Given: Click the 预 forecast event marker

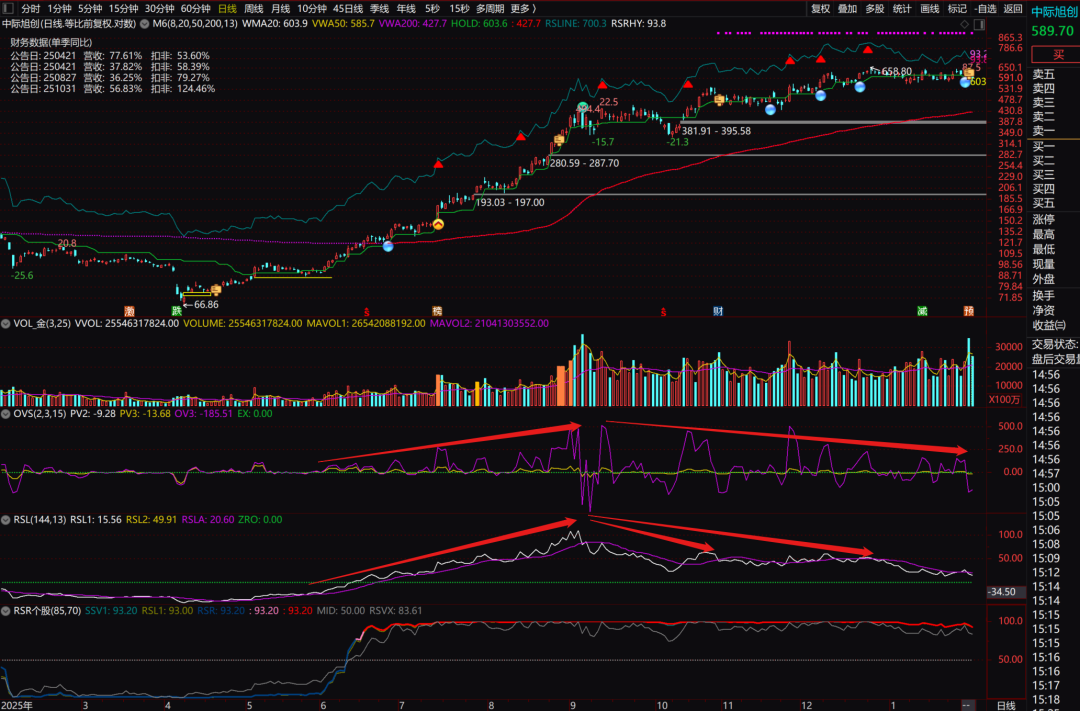Looking at the screenshot, I should 968,311.
